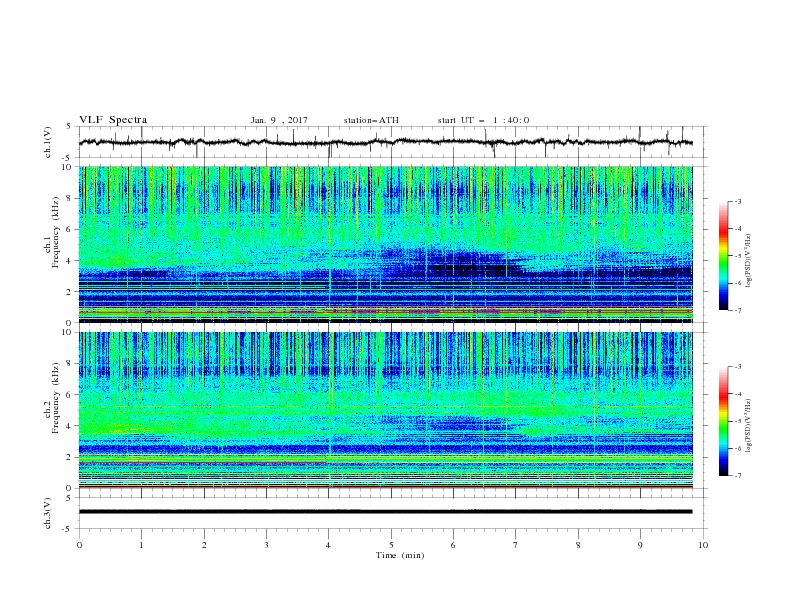Click the "Time (min)" x-axis label
This screenshot has height=612, width=792.
tap(400, 555)
